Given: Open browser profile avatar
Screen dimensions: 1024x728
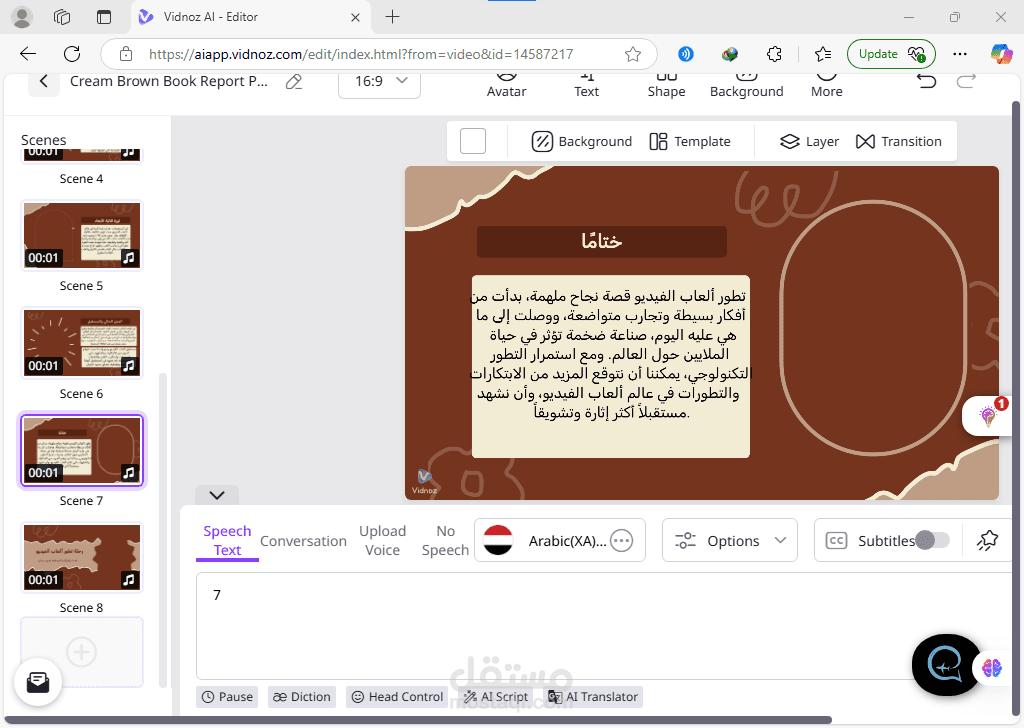Looking at the screenshot, I should click(x=22, y=17).
